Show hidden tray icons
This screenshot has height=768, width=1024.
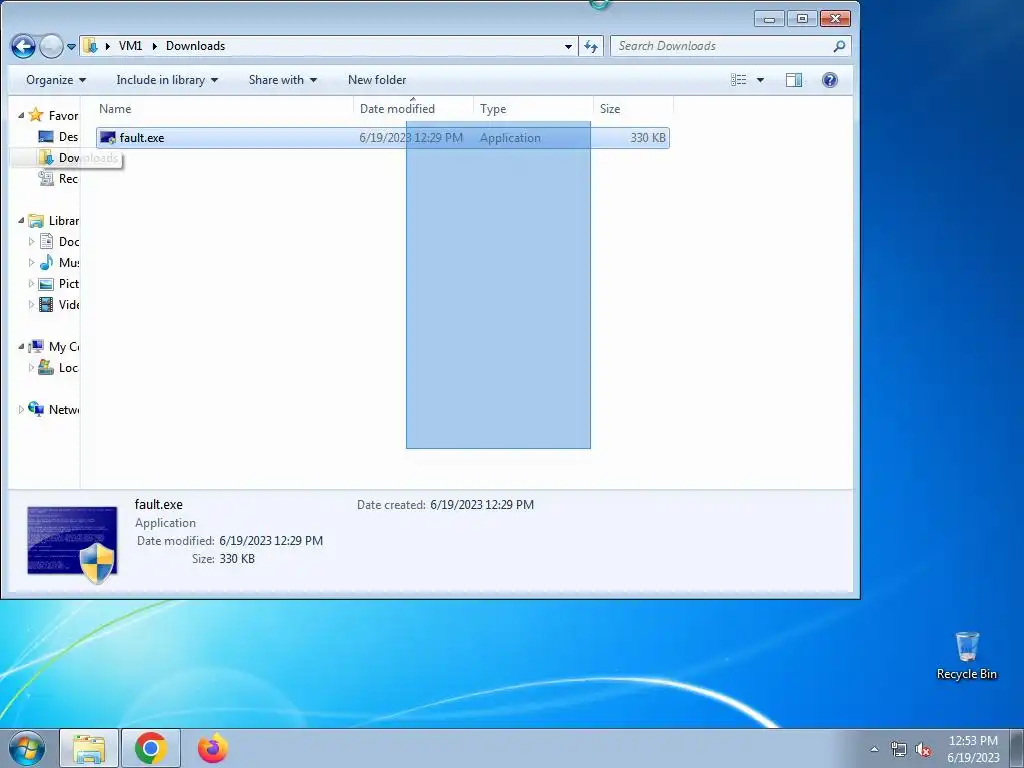pos(874,749)
